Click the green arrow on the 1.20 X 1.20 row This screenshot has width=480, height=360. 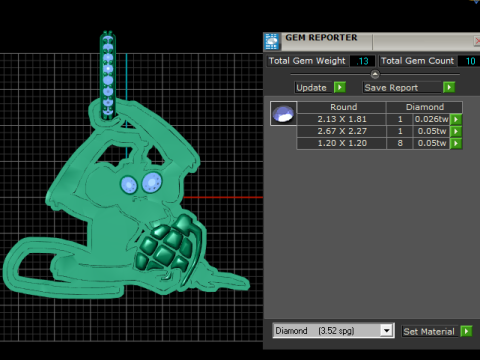[x=456, y=143]
